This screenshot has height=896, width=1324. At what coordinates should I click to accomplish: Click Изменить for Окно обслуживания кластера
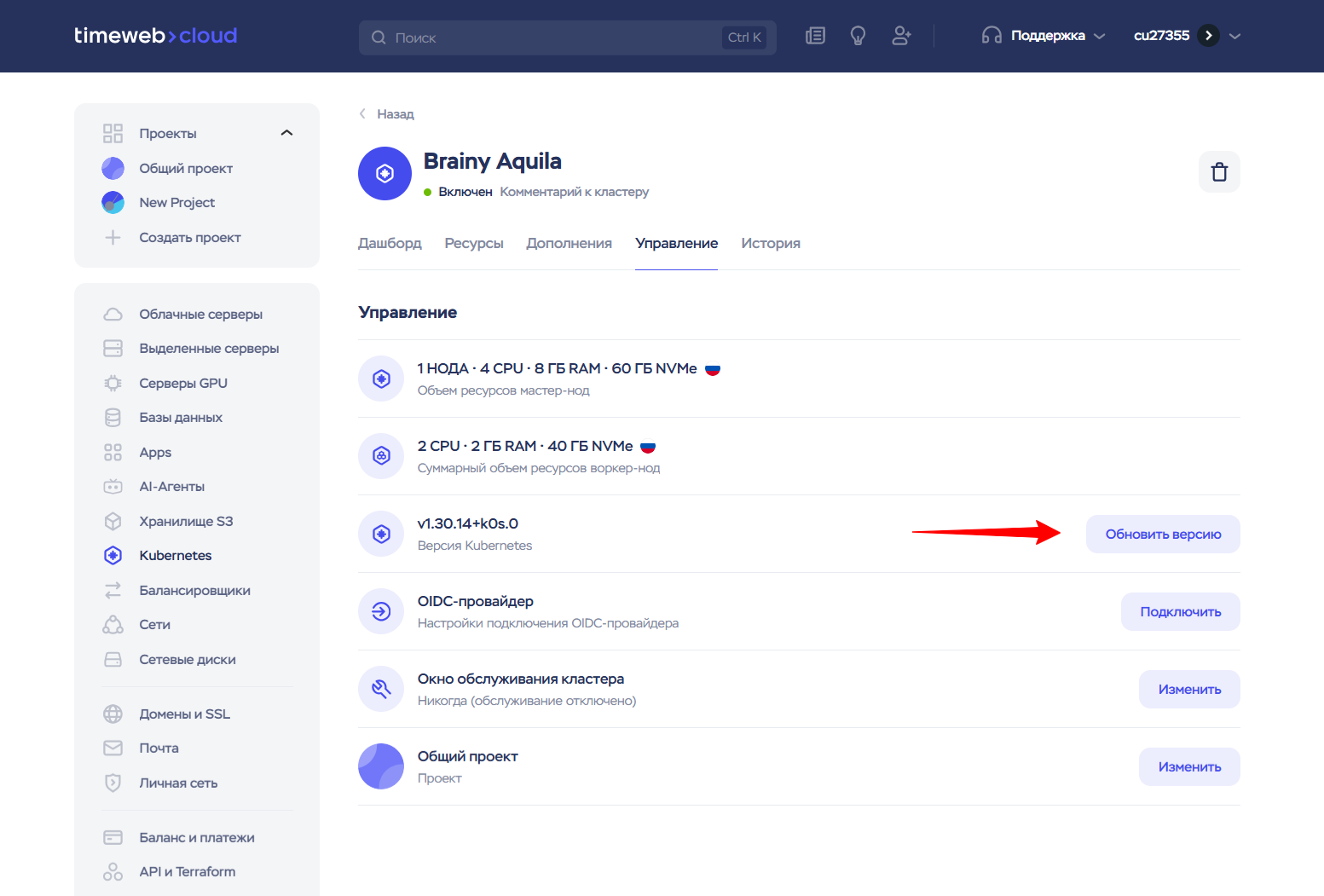coord(1189,690)
